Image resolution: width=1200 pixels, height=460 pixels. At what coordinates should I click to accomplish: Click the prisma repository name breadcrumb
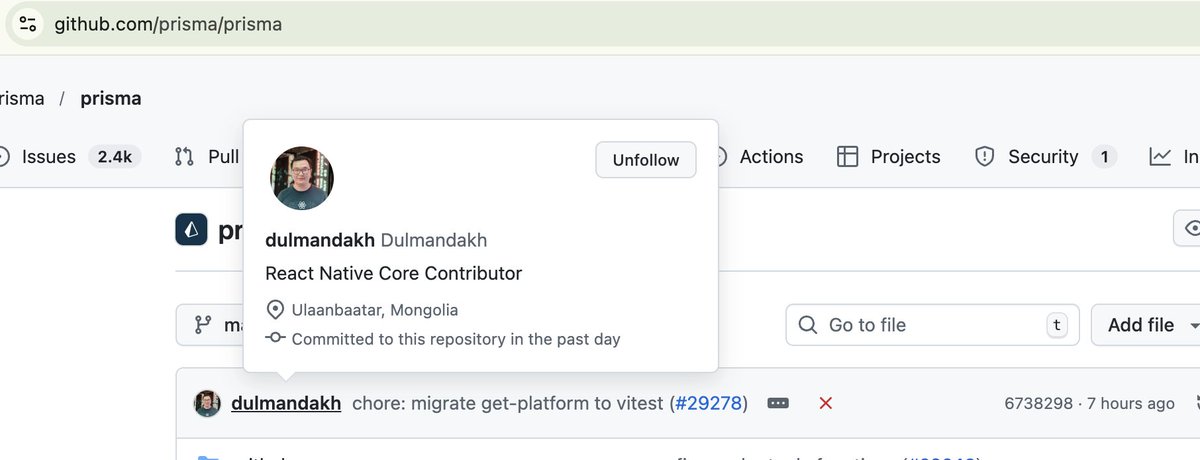[111, 98]
